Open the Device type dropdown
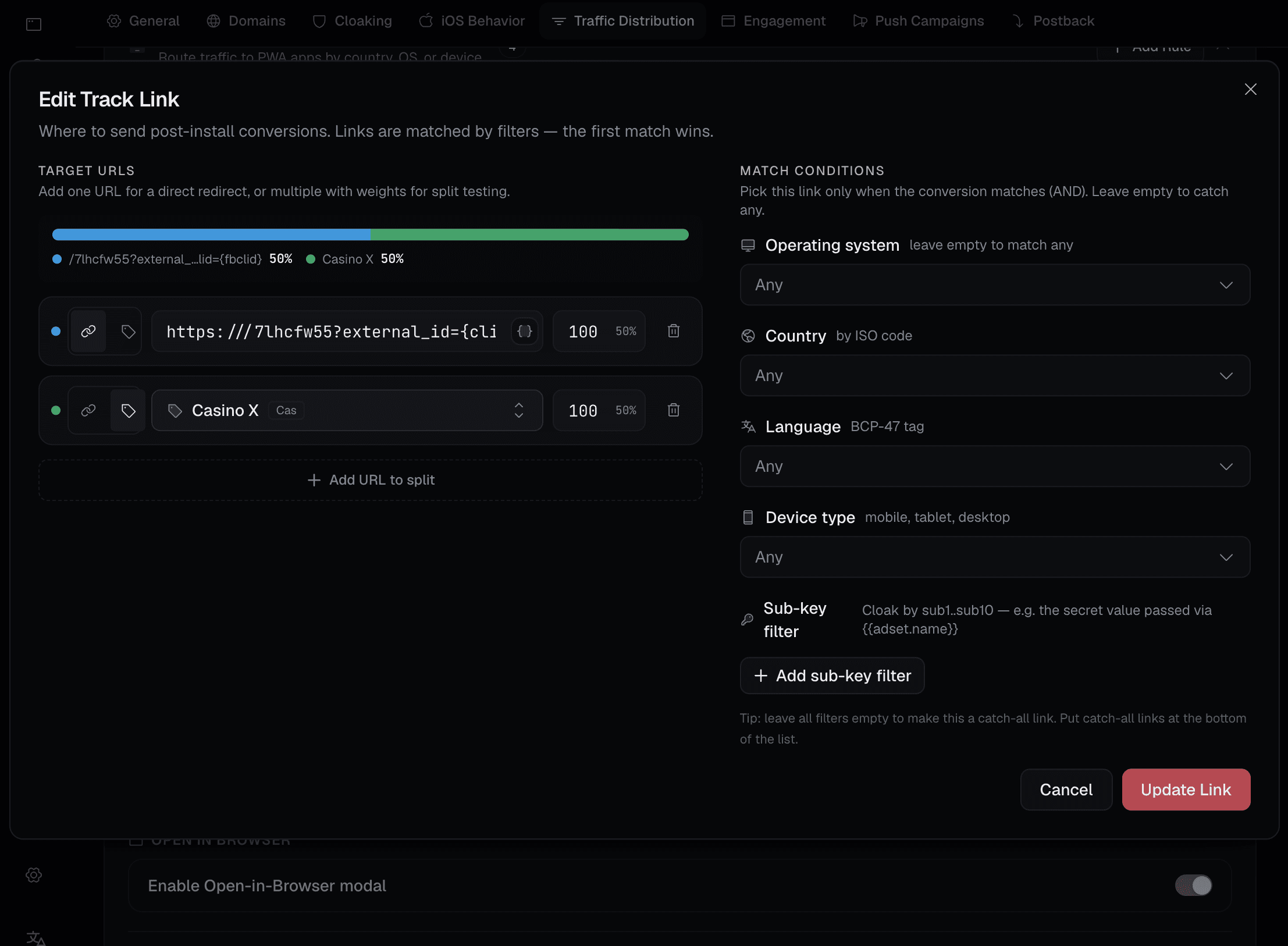1288x946 pixels. (x=995, y=557)
